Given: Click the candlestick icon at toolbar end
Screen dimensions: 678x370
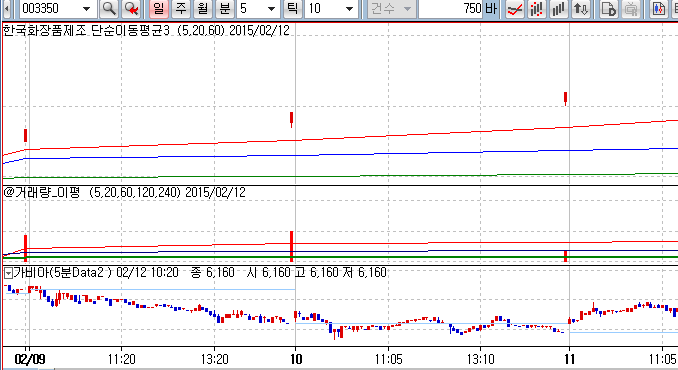Looking at the screenshot, I should pyautogui.click(x=659, y=8).
